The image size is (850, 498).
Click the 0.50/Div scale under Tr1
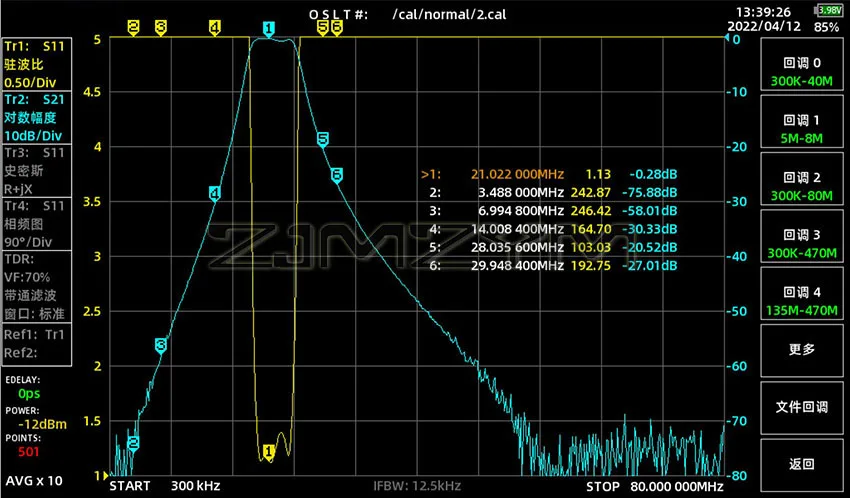click(x=30, y=83)
